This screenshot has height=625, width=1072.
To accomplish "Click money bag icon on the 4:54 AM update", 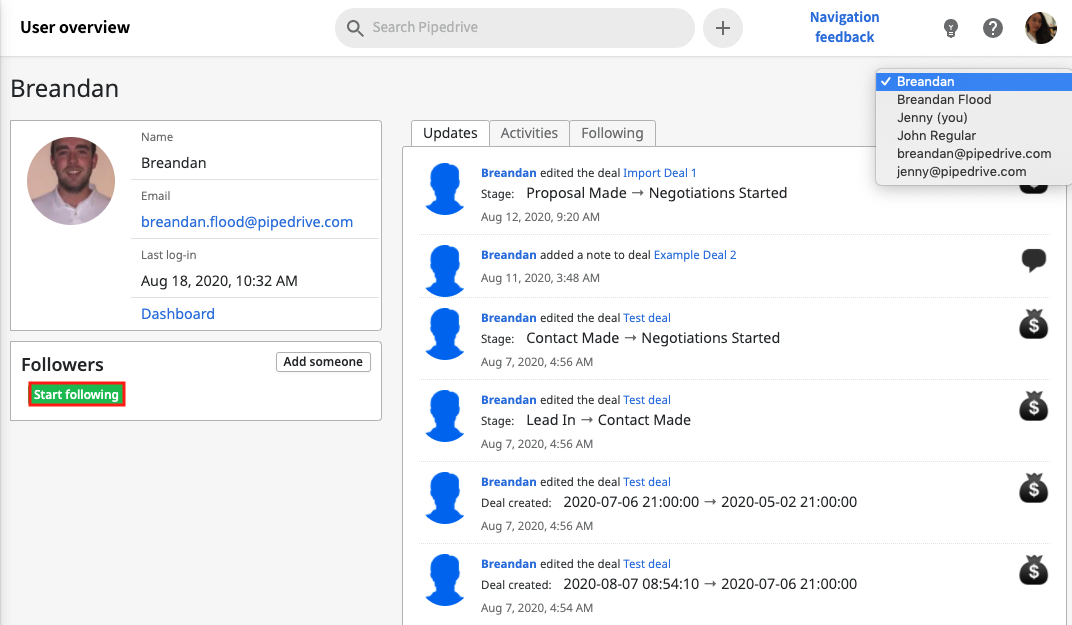I will coord(1034,570).
